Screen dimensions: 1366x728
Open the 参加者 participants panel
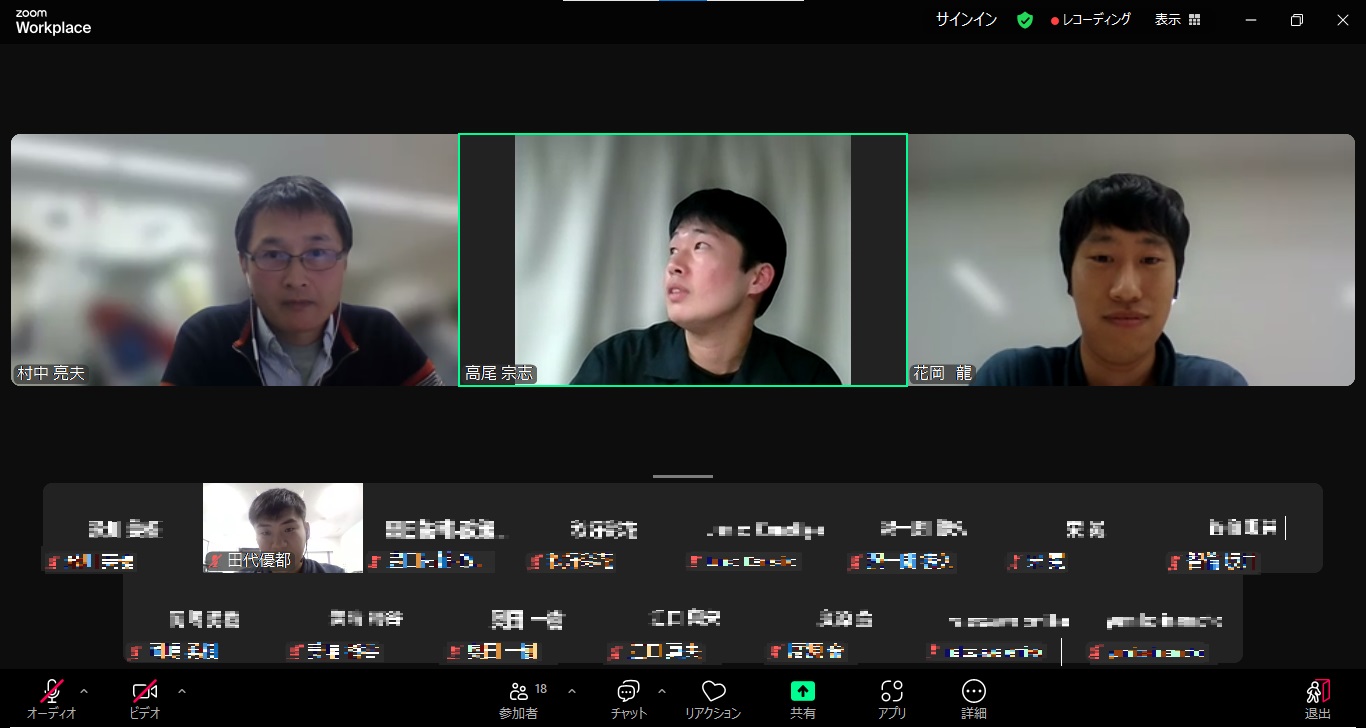click(519, 692)
